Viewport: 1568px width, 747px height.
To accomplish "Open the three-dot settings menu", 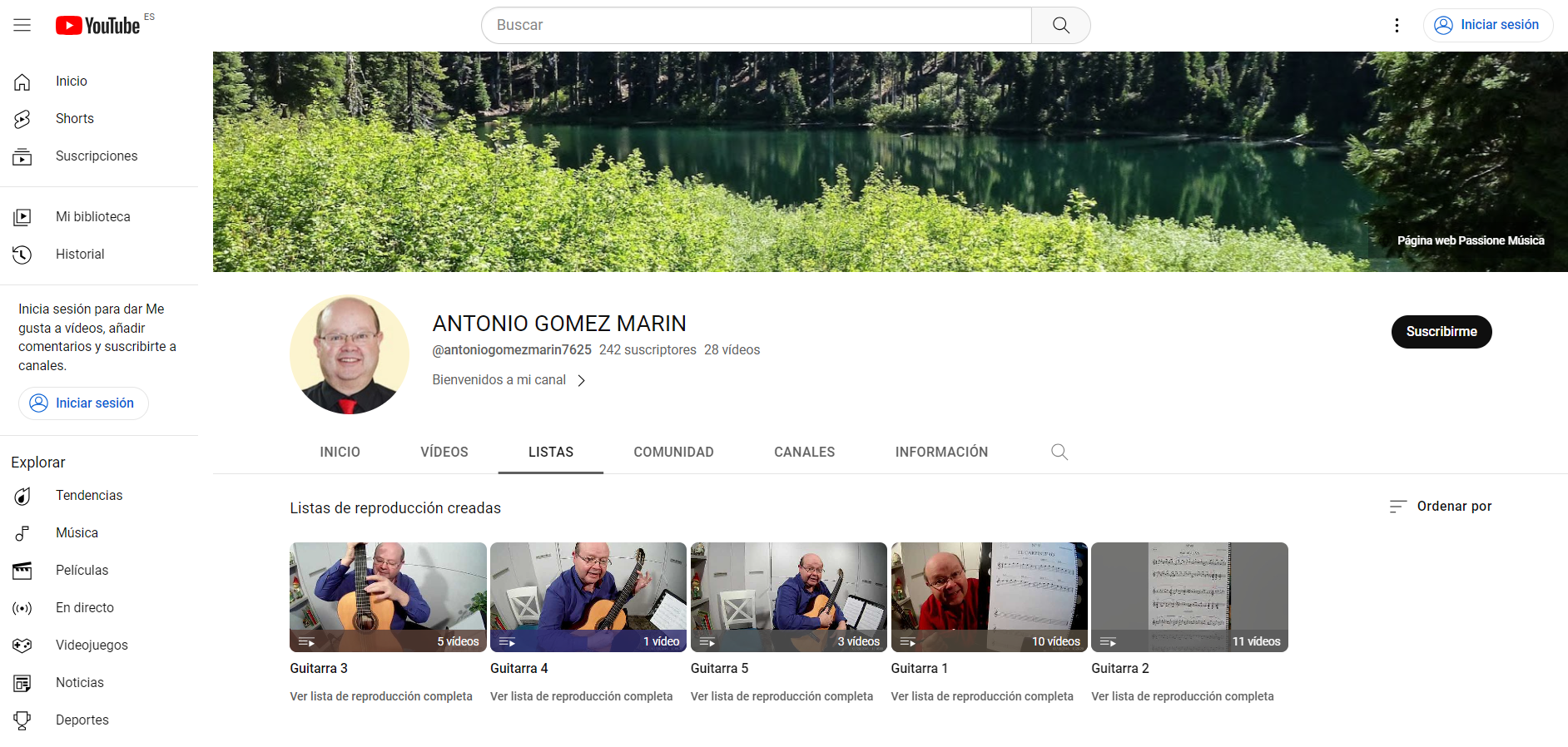I will tap(1397, 25).
